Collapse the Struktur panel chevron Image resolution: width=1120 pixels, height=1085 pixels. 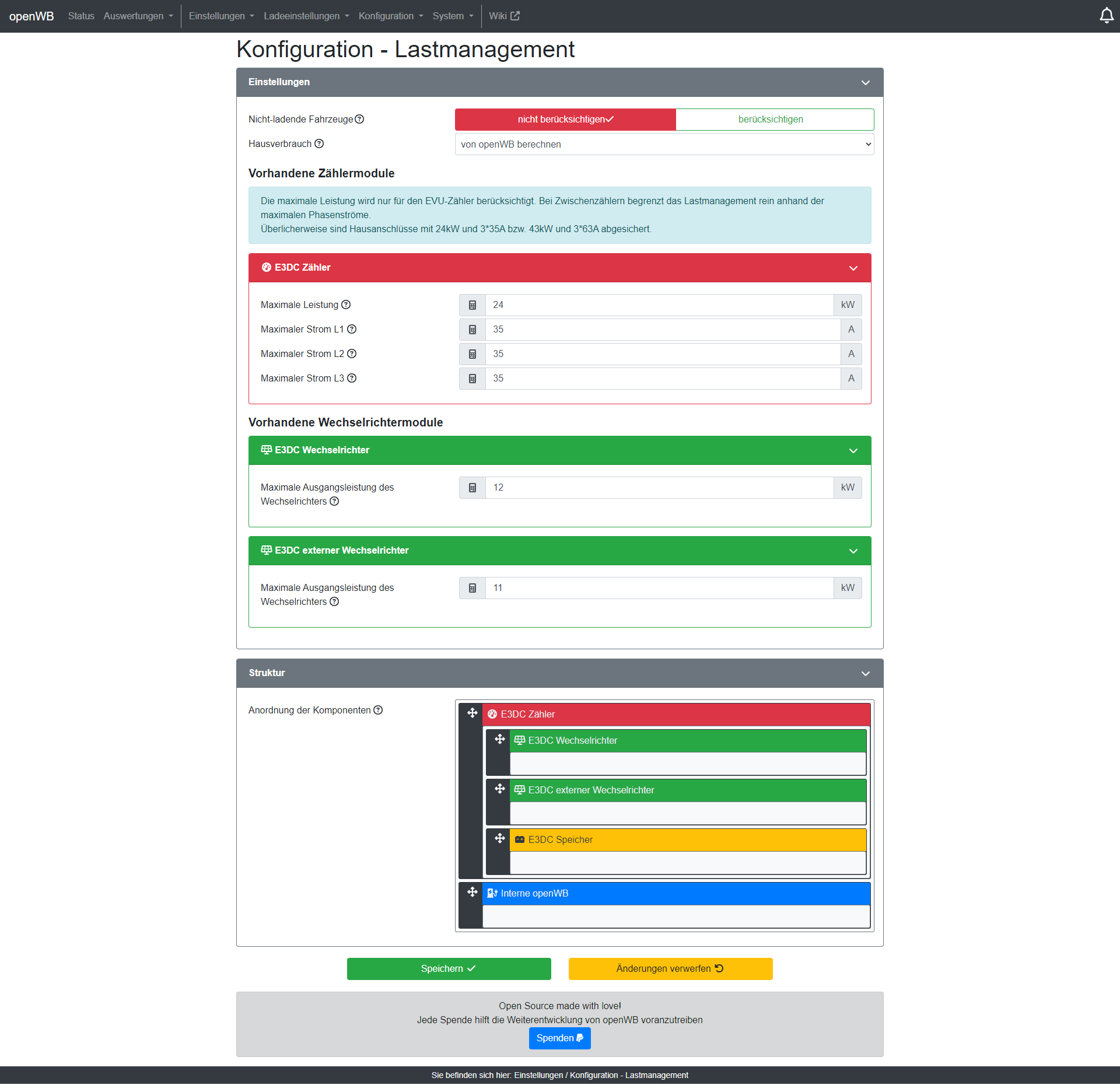coord(866,674)
